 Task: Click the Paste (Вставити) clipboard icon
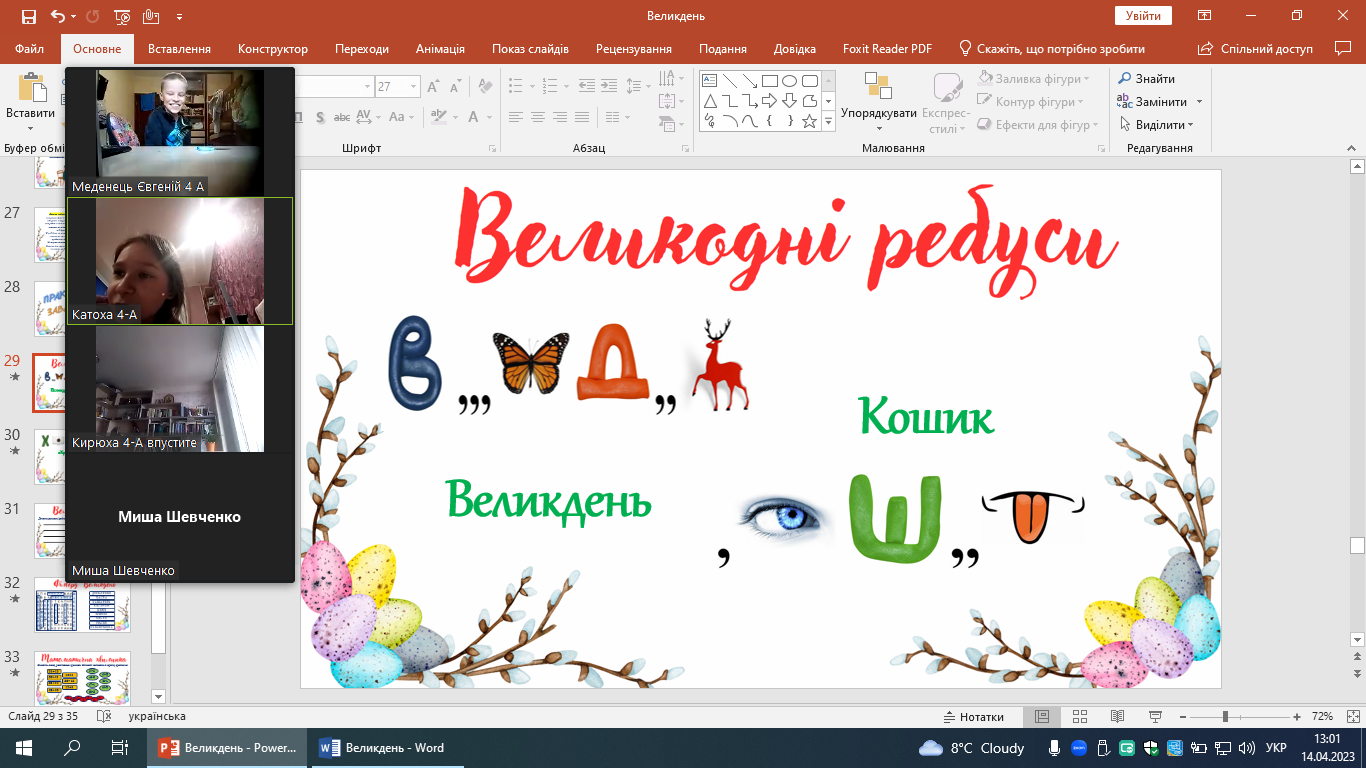pos(31,87)
